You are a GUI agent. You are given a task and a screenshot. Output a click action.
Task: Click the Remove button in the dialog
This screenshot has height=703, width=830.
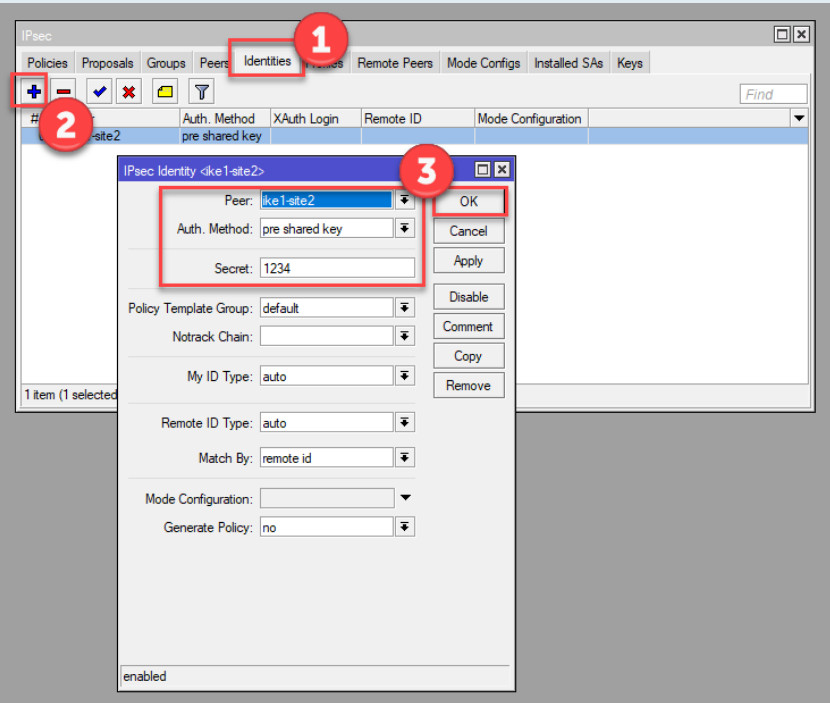pos(469,385)
